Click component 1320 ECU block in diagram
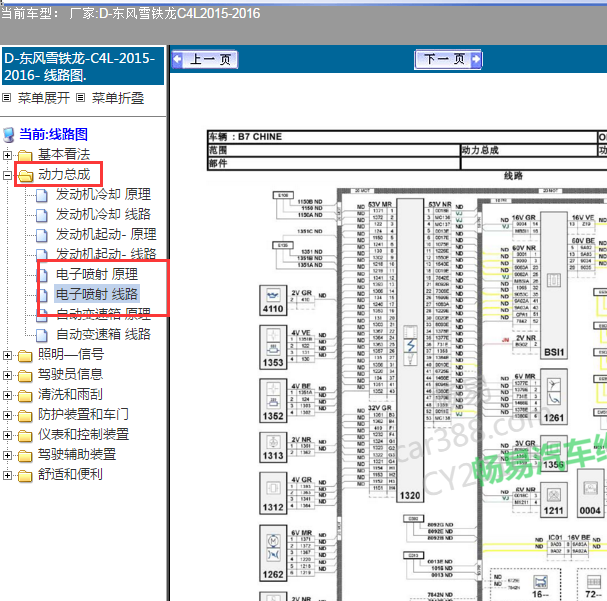This screenshot has height=601, width=607. tap(410, 351)
